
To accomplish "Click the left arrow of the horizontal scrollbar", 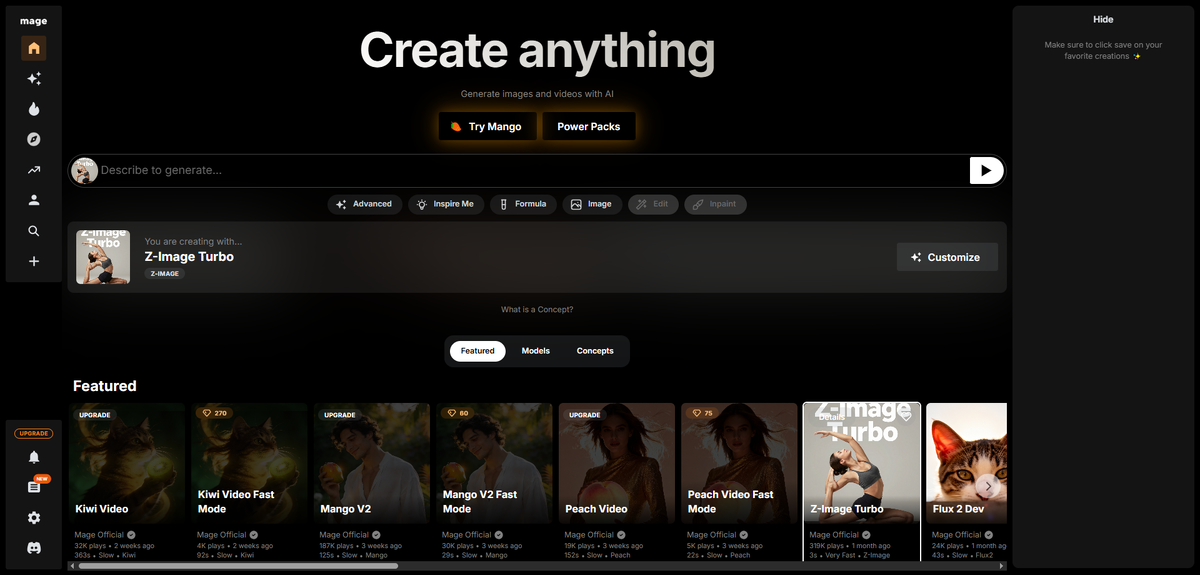I will pyautogui.click(x=72, y=566).
